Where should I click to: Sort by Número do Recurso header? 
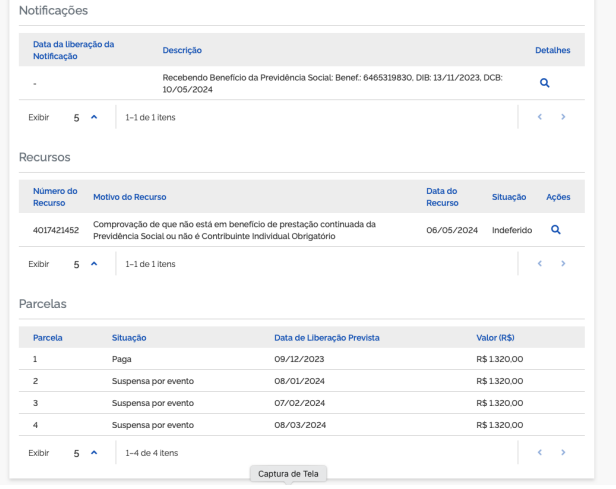(x=55, y=197)
